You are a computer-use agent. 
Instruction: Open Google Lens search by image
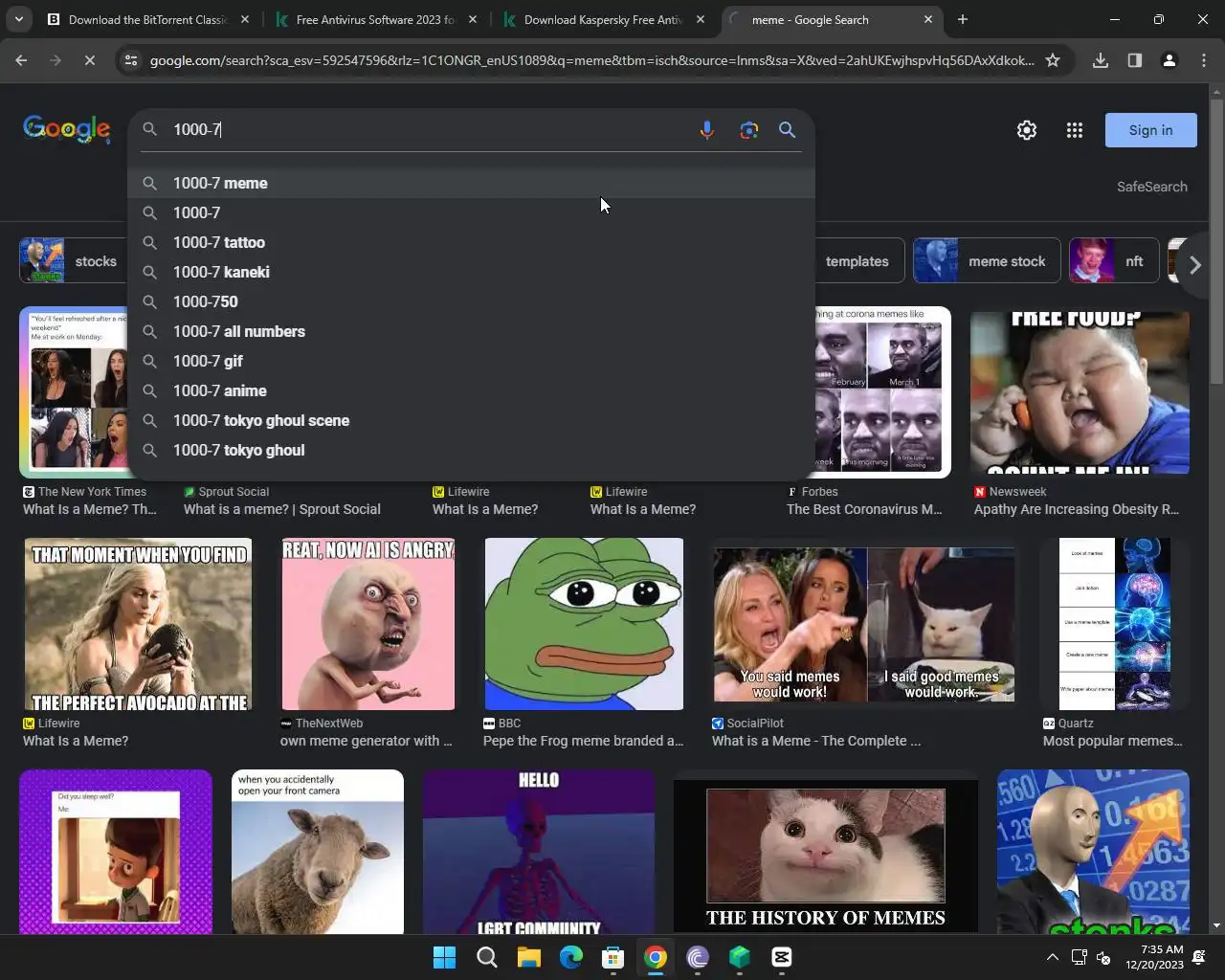point(748,130)
